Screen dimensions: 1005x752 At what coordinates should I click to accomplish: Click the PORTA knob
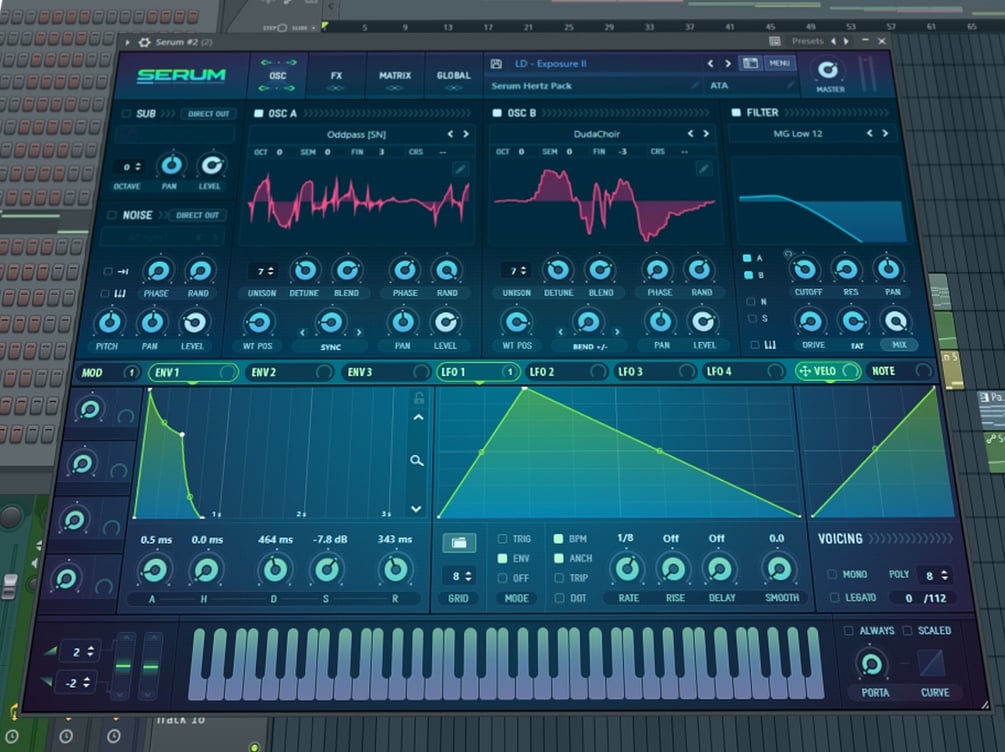tap(871, 664)
